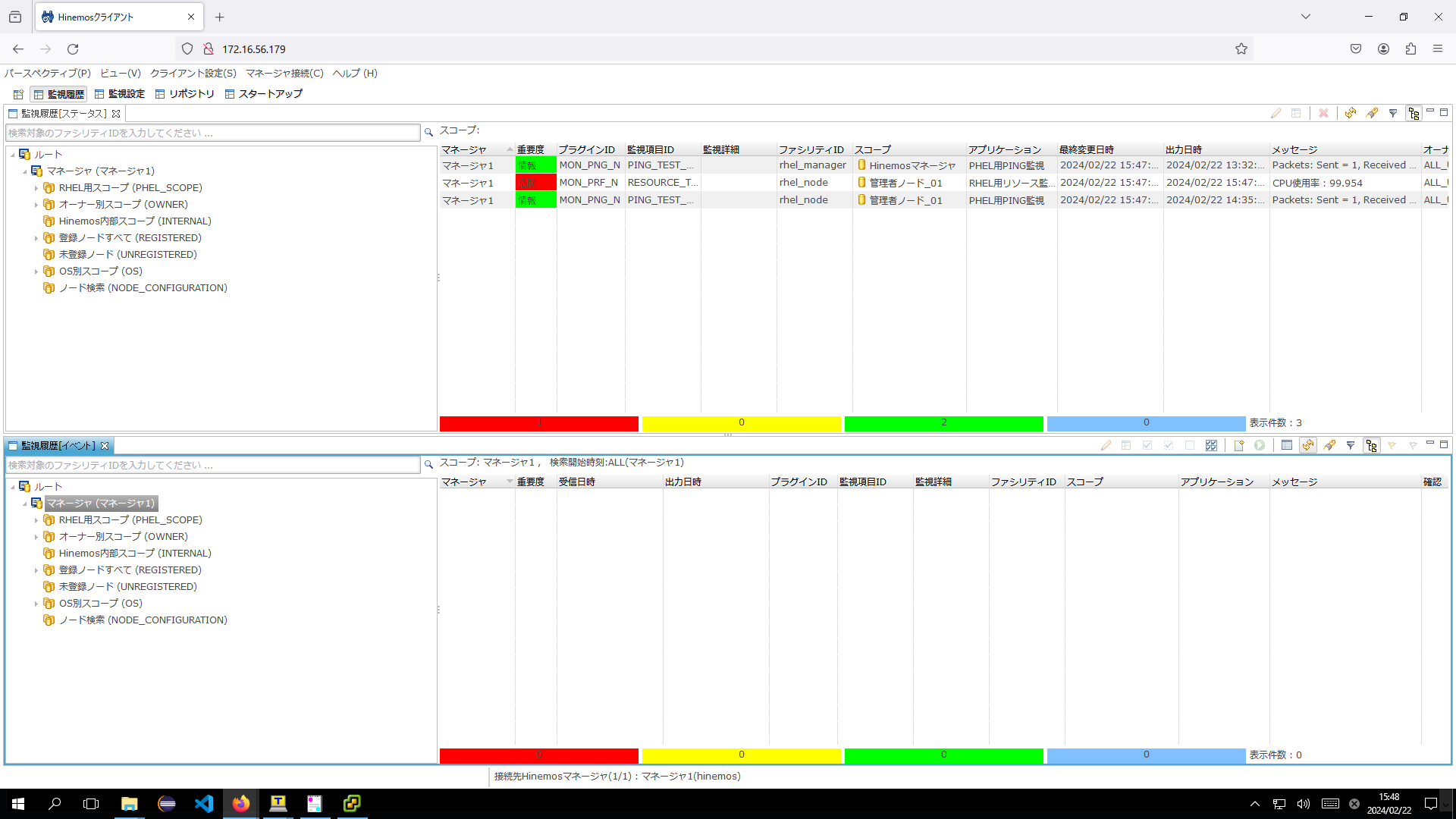Click the yellow severity count bar in event view
The width and height of the screenshot is (1456, 819).
[x=742, y=755]
